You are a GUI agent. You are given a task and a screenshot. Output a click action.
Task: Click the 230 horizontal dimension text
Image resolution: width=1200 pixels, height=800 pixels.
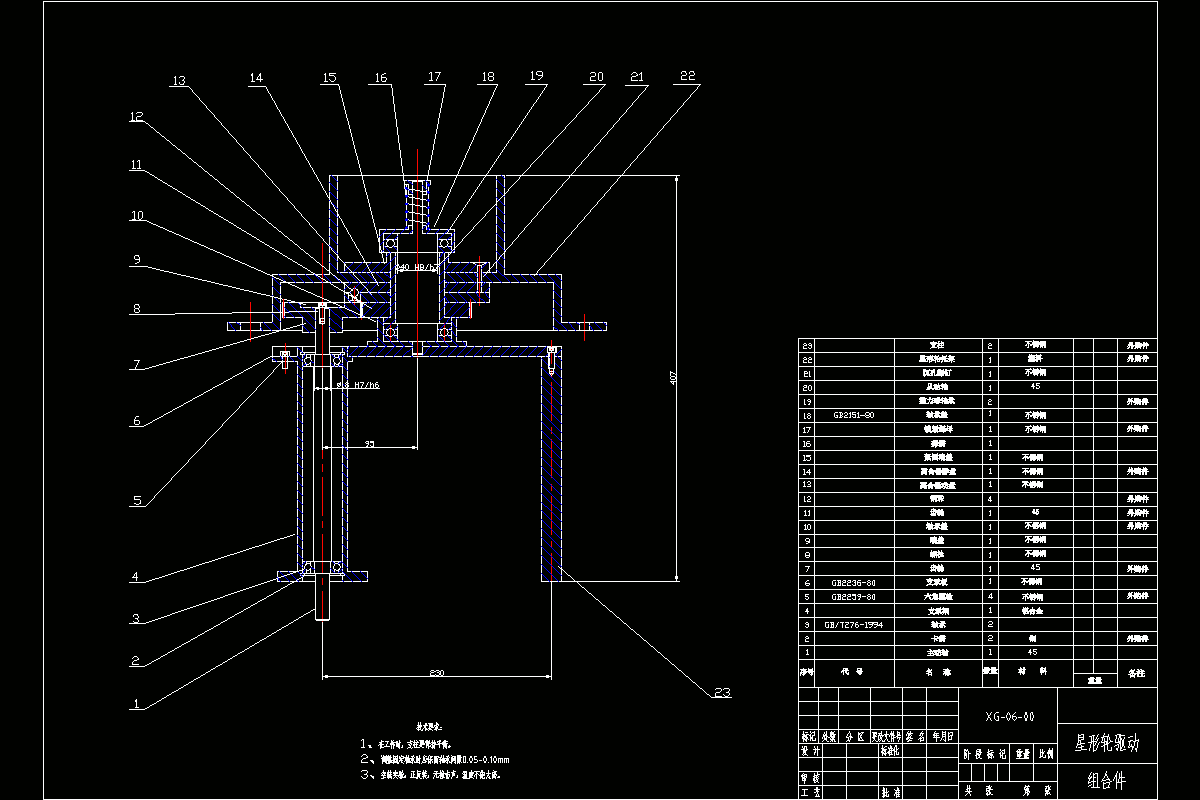pos(435,673)
